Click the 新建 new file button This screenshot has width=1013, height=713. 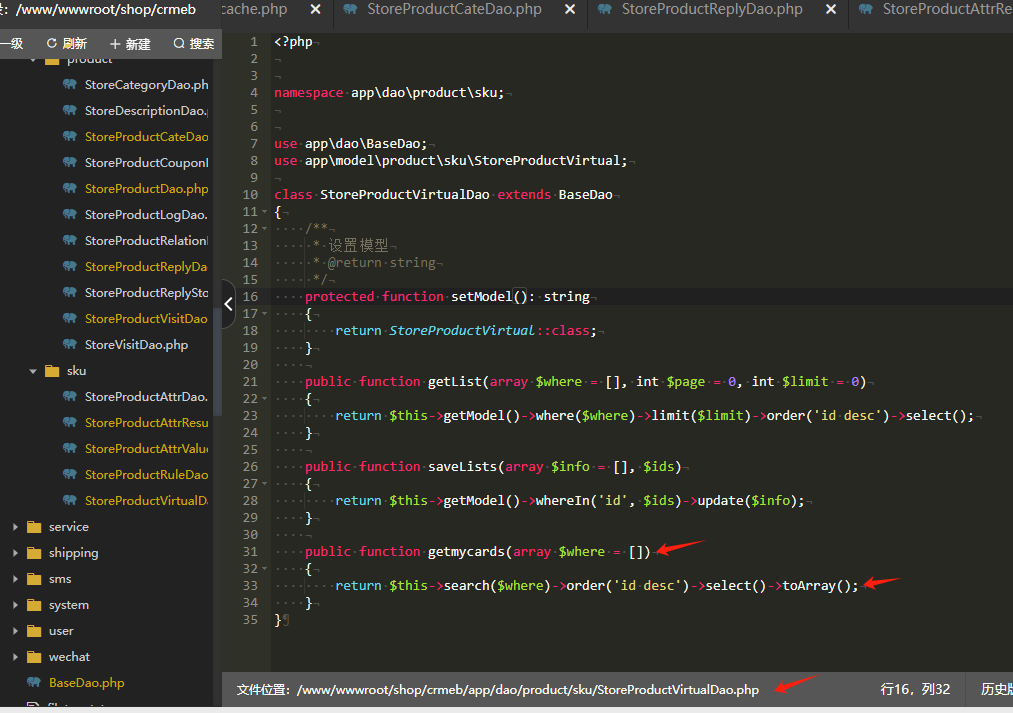(130, 43)
